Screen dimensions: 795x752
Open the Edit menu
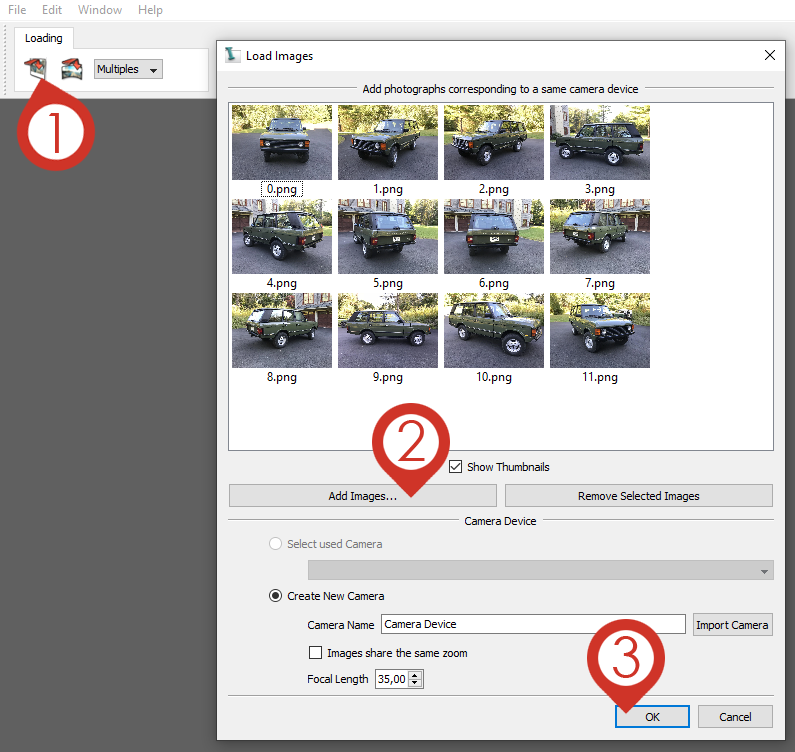[x=52, y=10]
